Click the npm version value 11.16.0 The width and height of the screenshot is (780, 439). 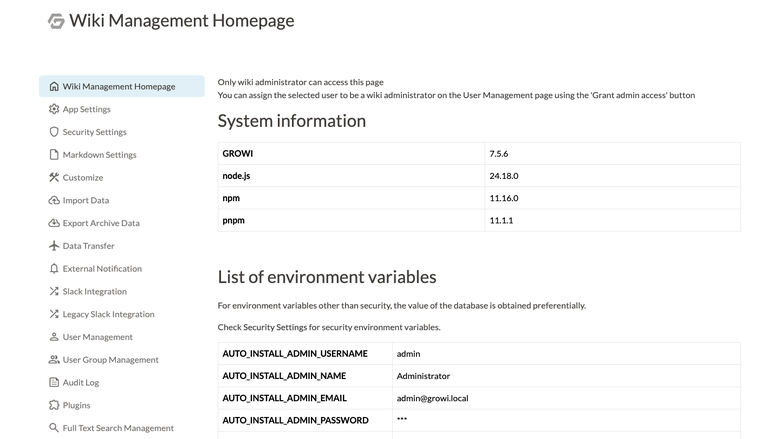pyautogui.click(x=504, y=198)
